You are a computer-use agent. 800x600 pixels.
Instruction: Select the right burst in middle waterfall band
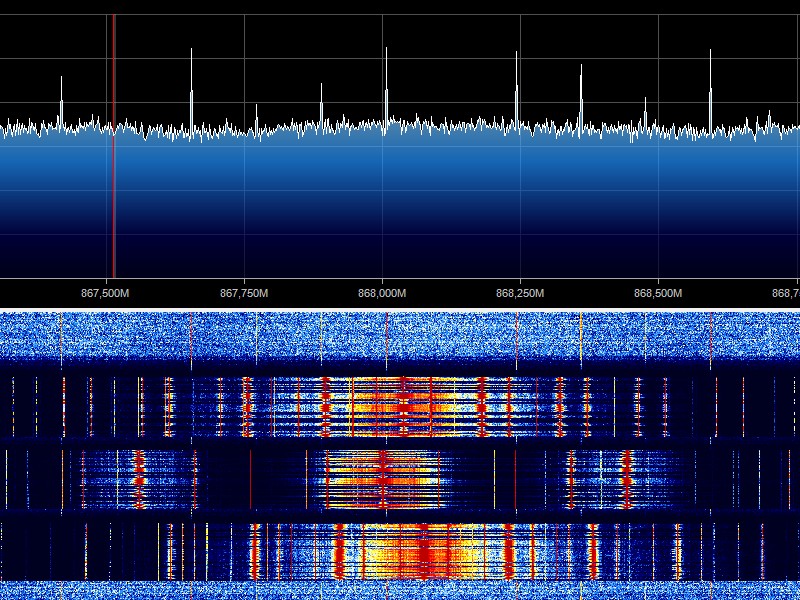point(598,478)
